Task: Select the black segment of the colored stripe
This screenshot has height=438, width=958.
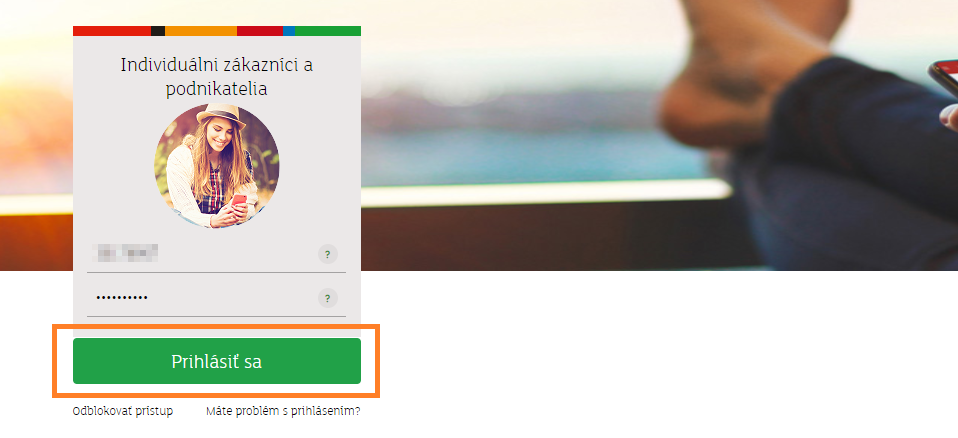Action: 158,31
